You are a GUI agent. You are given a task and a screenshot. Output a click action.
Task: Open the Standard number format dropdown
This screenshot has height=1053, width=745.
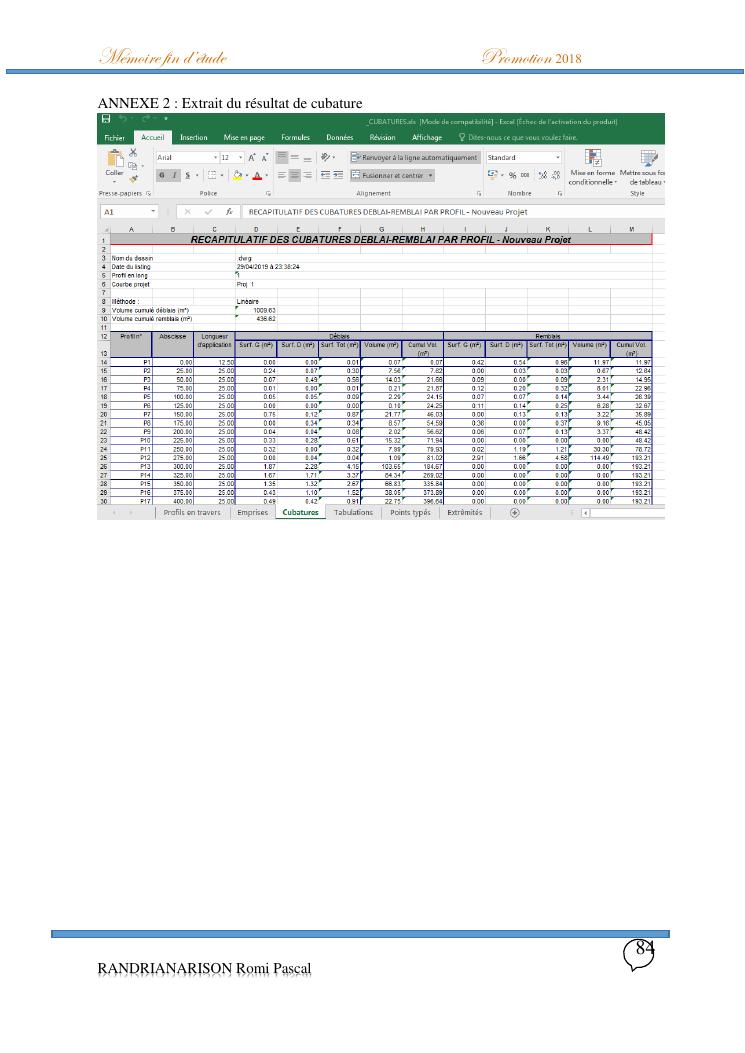(558, 158)
